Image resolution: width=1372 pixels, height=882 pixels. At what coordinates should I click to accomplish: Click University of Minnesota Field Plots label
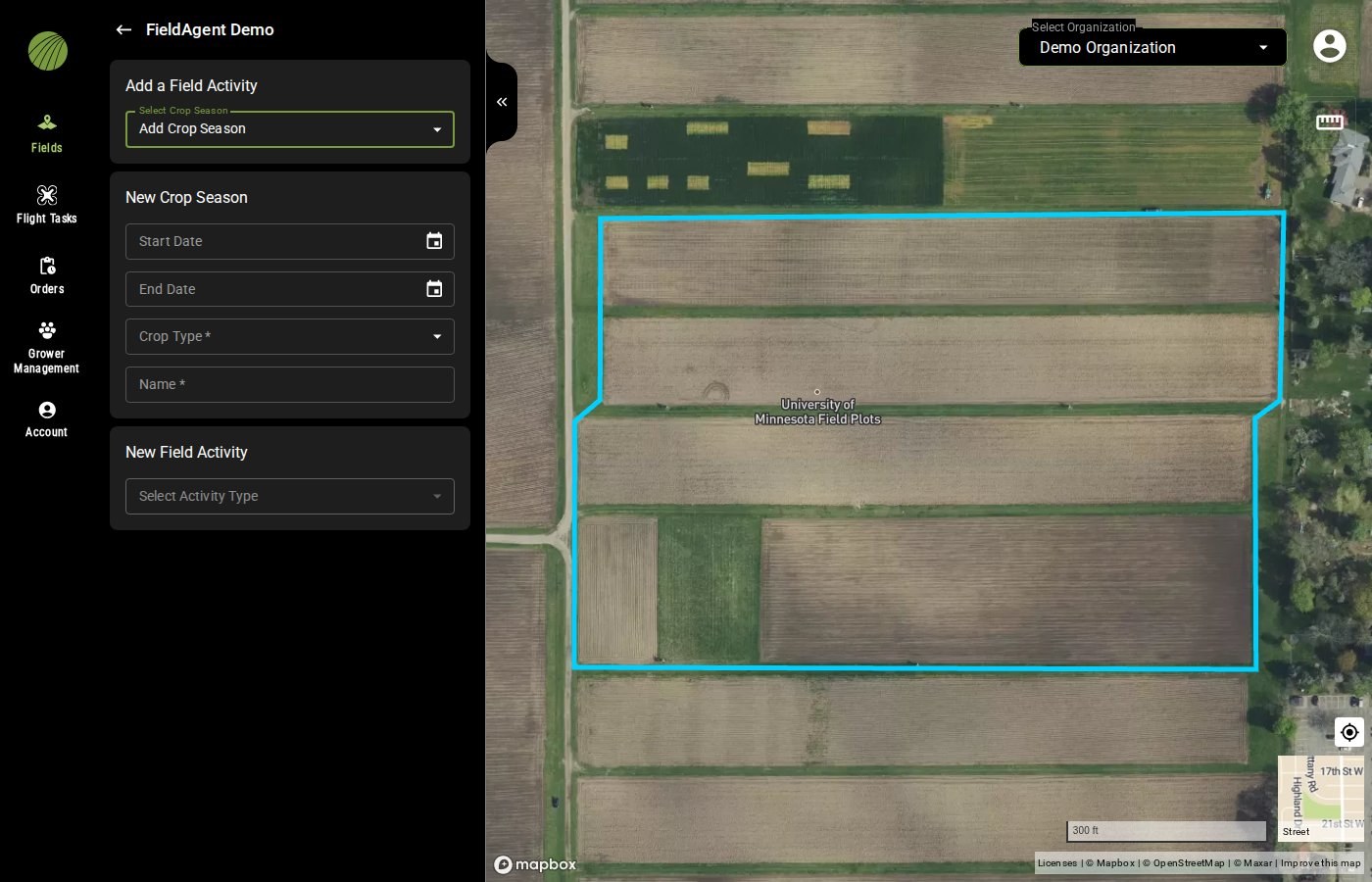point(817,412)
